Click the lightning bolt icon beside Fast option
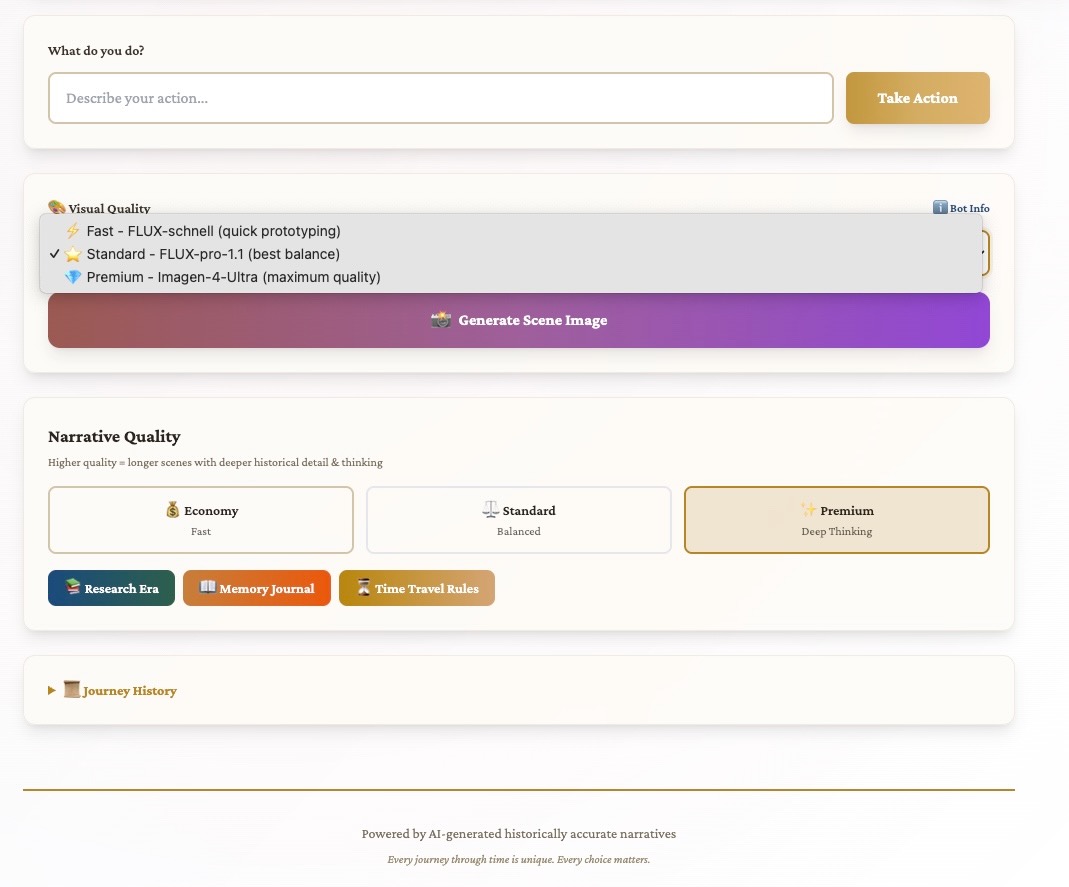Screen dimensions: 1069x887 [71, 231]
